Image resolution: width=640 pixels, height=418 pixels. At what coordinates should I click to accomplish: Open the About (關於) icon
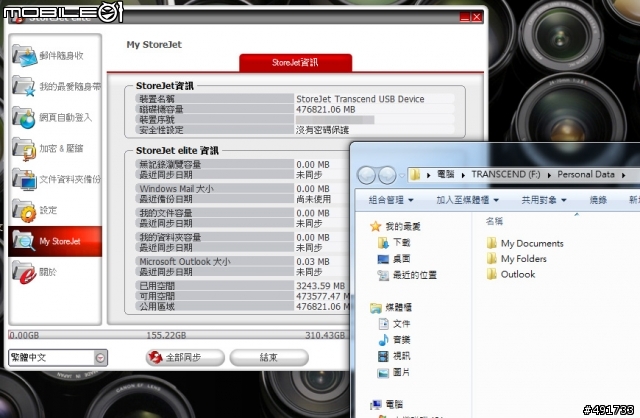pos(24,272)
